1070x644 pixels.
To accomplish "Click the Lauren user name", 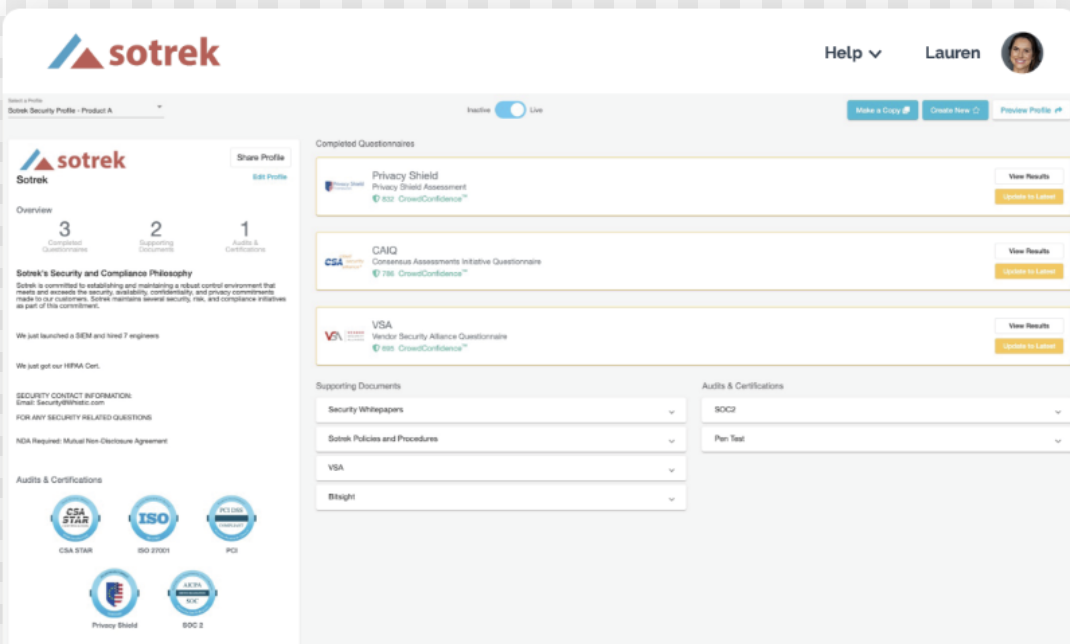I will (952, 53).
